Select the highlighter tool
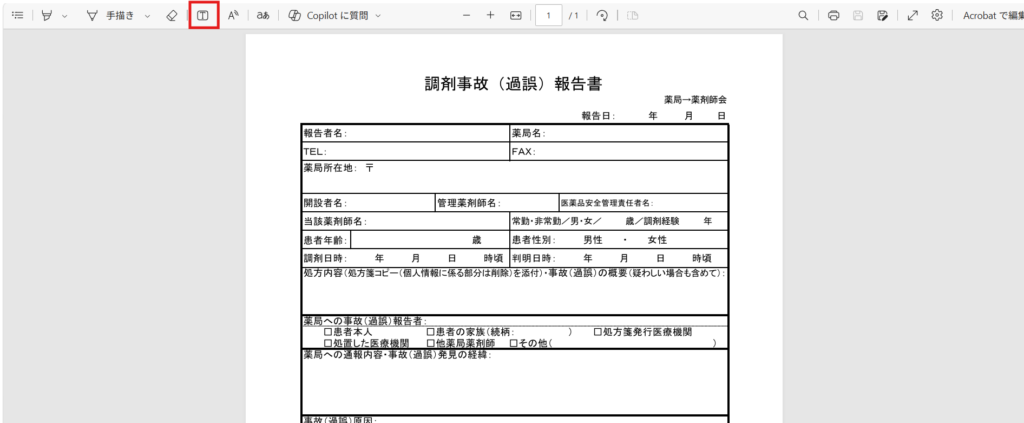The width and height of the screenshot is (1024, 423). click(46, 16)
